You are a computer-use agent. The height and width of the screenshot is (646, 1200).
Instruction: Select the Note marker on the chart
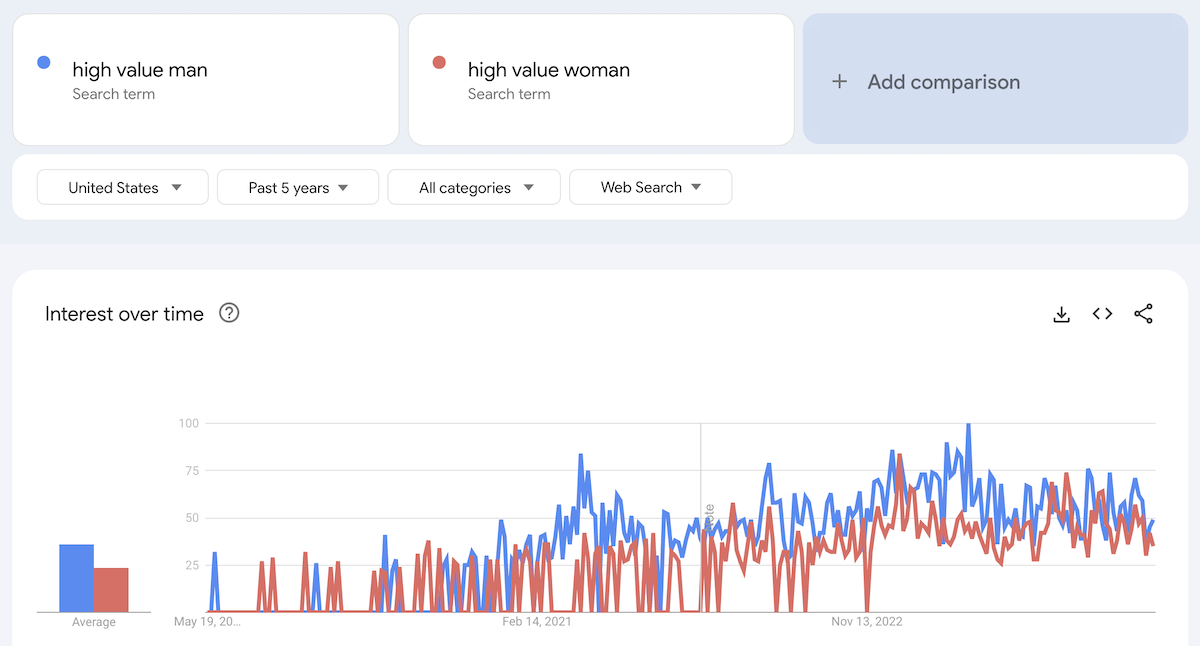pos(709,519)
